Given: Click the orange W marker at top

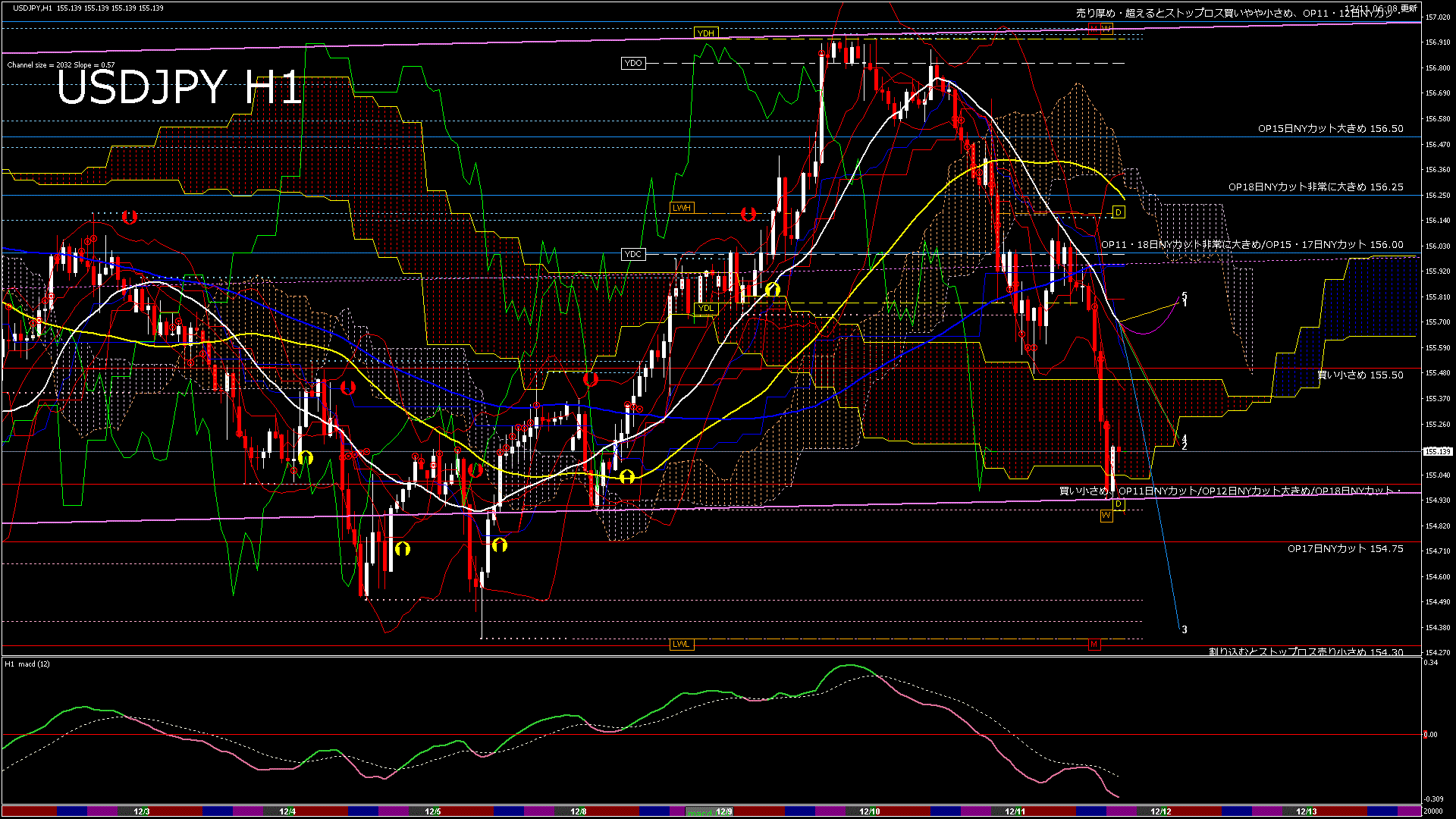Looking at the screenshot, I should point(1106,29).
